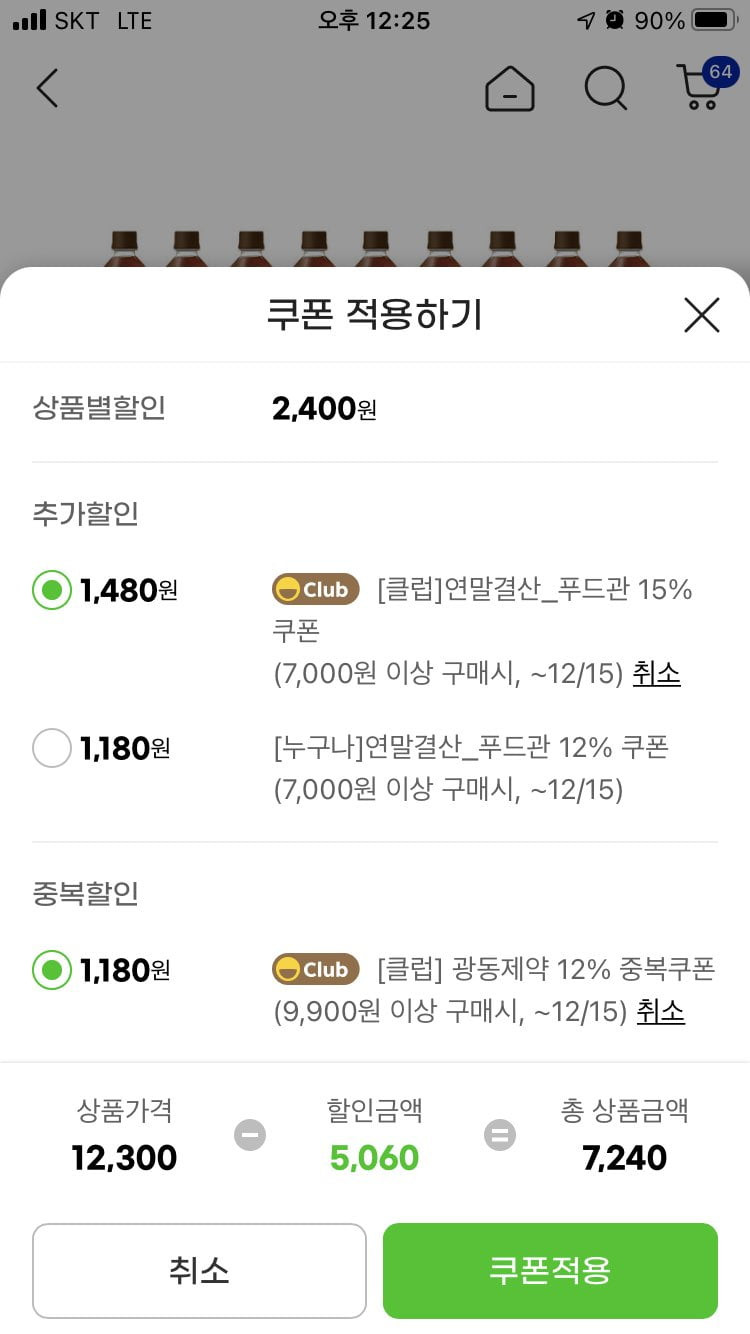Tap the bottle product image behind sheet
Viewport: 750px width, 1334px height.
point(374,248)
